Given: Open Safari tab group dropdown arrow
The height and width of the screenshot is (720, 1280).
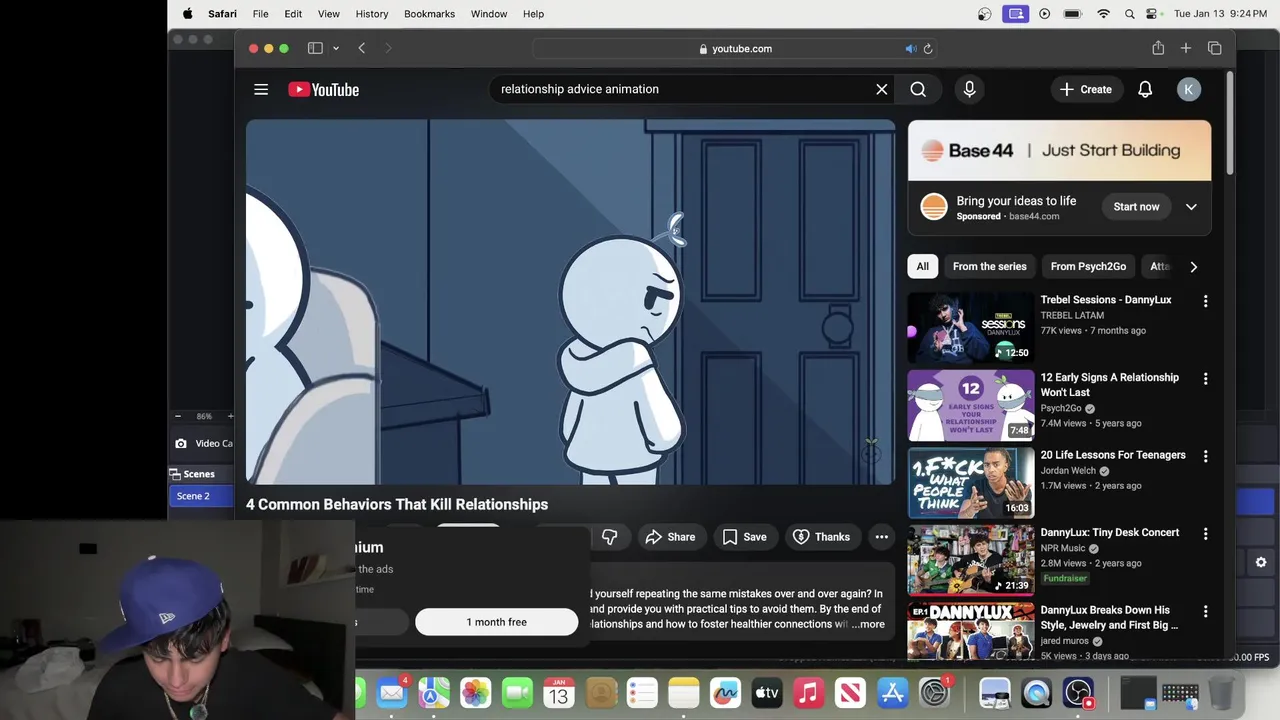Looking at the screenshot, I should coord(336,48).
